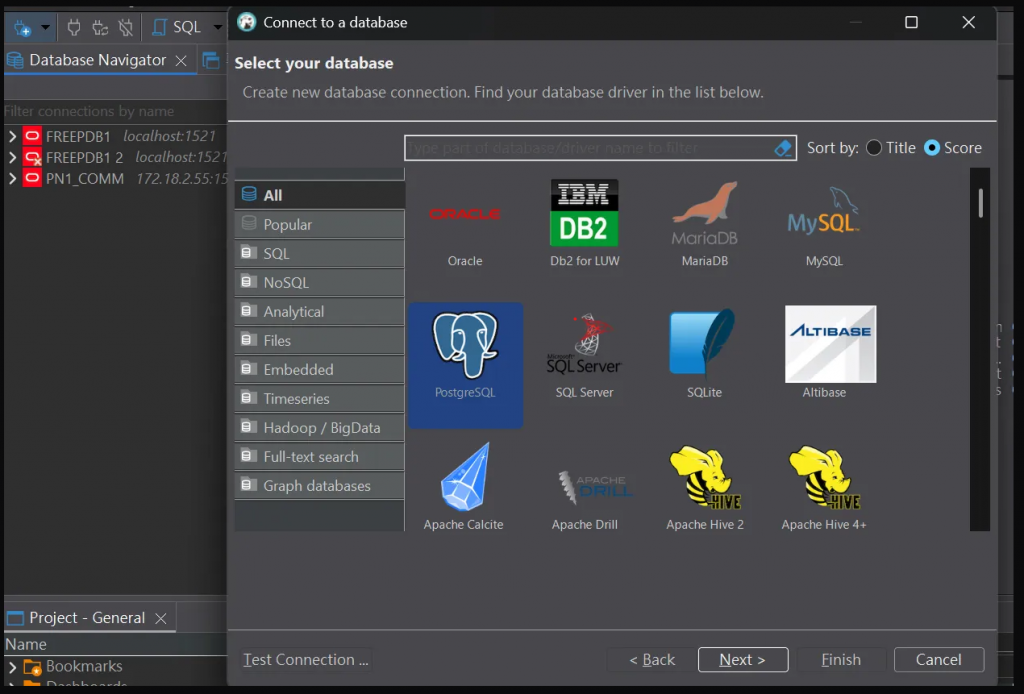Viewport: 1024px width, 694px height.
Task: Click the FREEPDB1 2 connection error icon
Action: [x=32, y=157]
